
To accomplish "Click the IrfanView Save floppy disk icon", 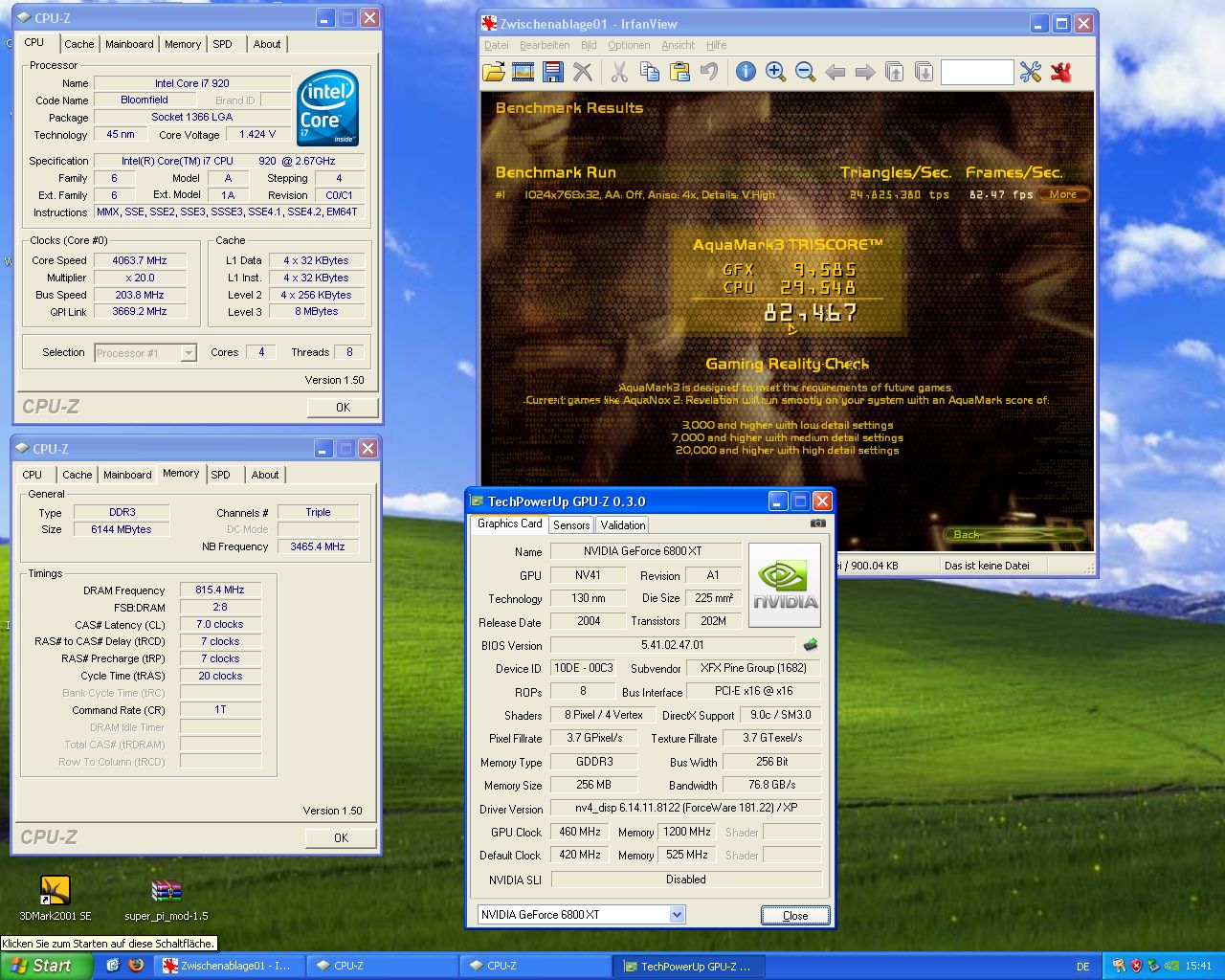I will coord(552,72).
